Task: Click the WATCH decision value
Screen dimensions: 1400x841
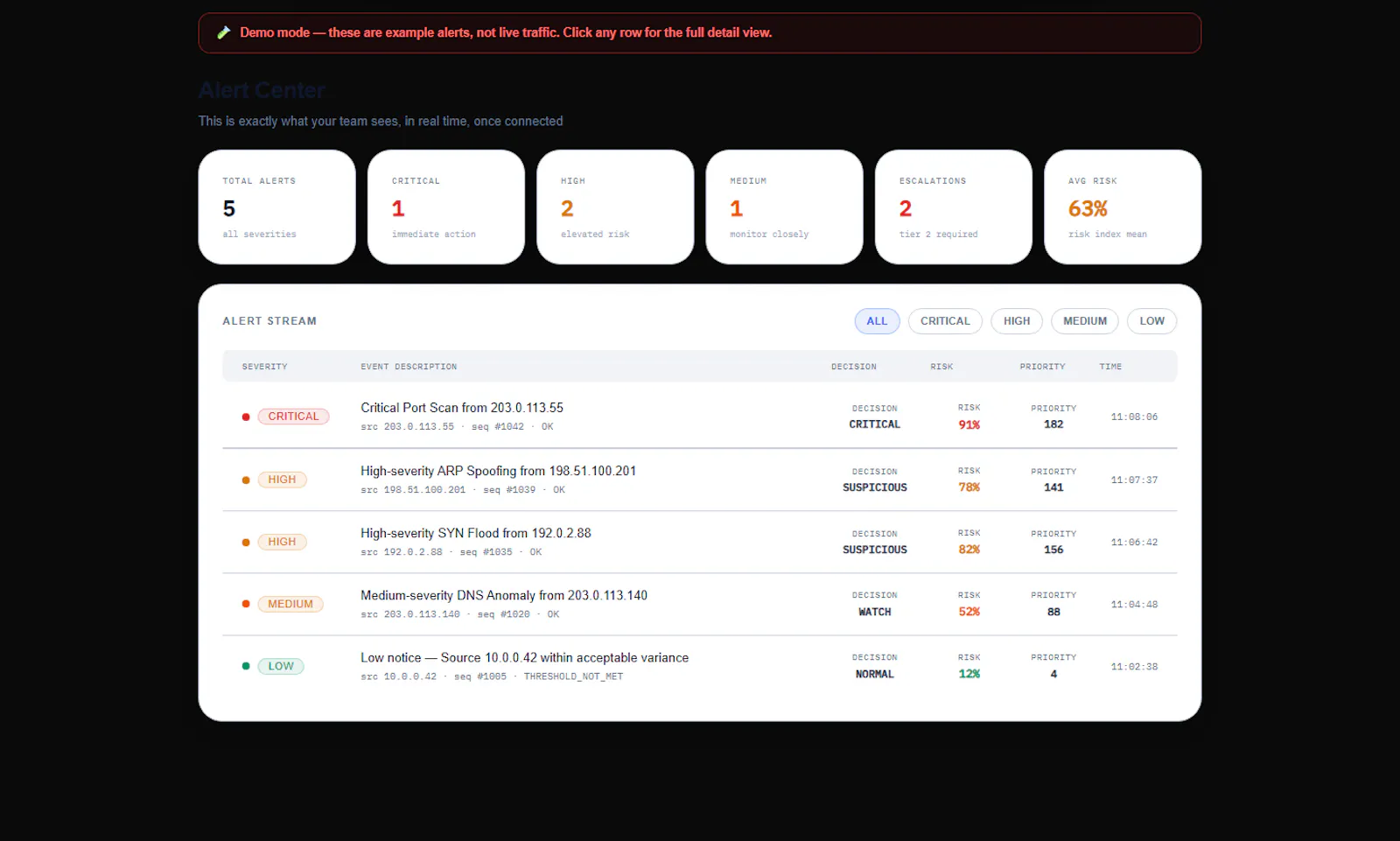Action: [x=874, y=612]
